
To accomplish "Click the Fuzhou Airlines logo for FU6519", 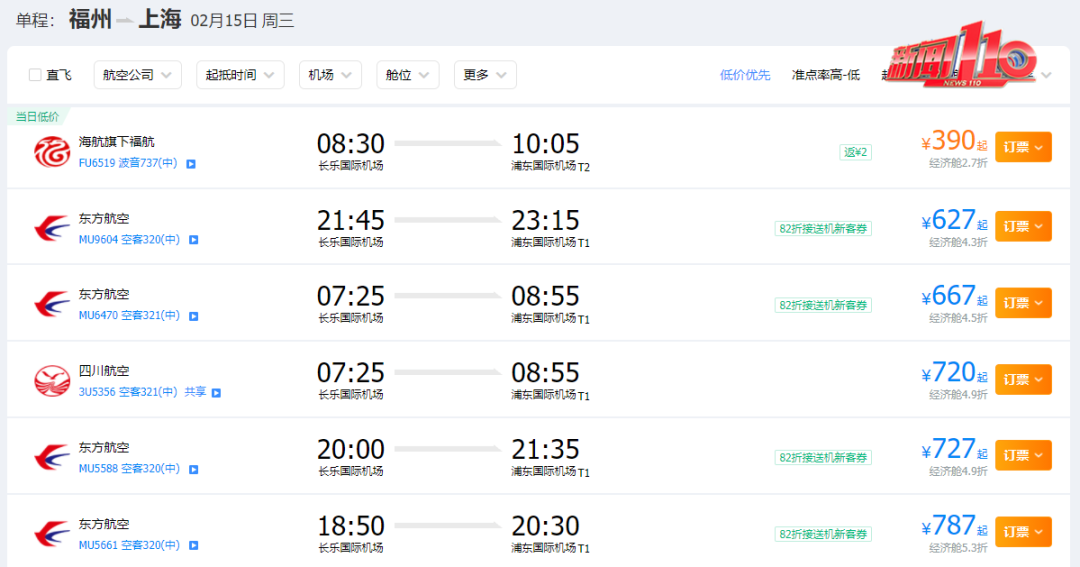I will [x=52, y=152].
